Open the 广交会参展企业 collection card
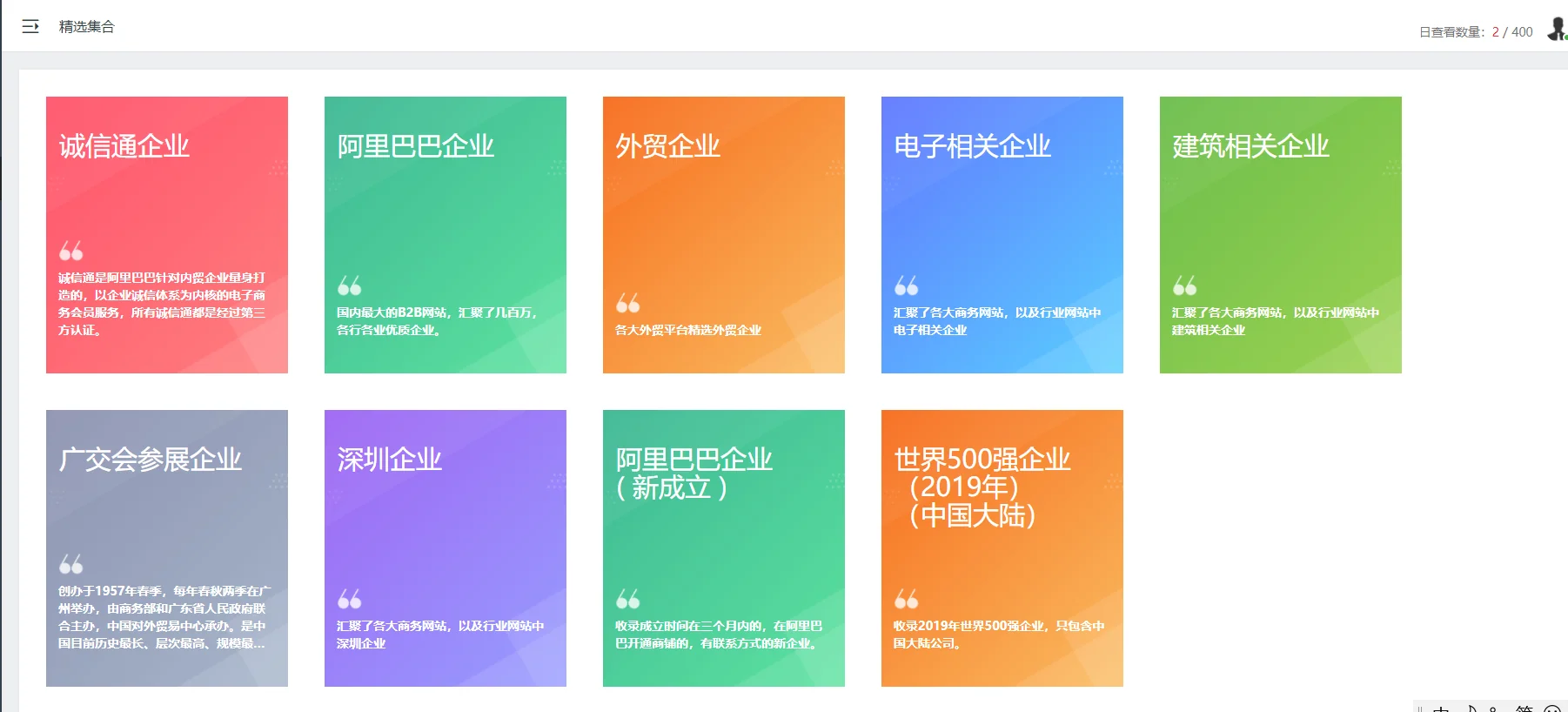 (167, 548)
